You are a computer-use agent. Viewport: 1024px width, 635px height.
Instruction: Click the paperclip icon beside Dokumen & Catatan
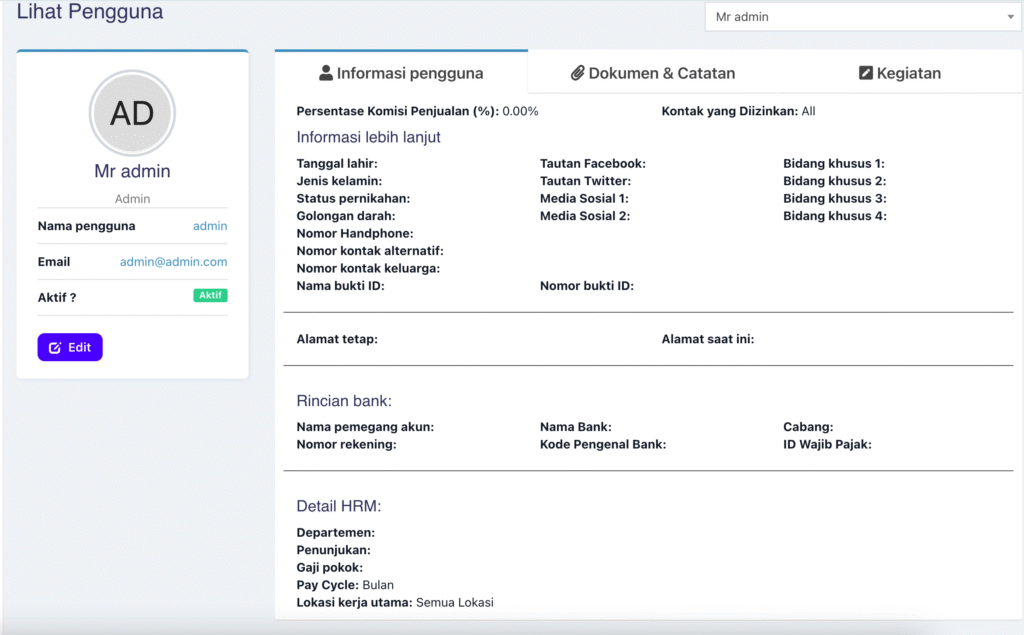(x=577, y=73)
